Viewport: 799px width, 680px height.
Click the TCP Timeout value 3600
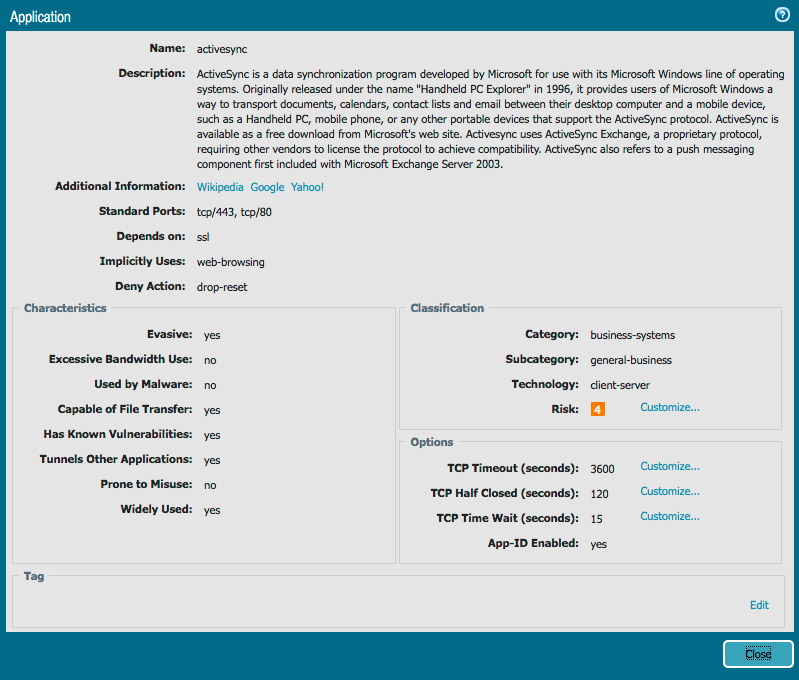point(602,469)
